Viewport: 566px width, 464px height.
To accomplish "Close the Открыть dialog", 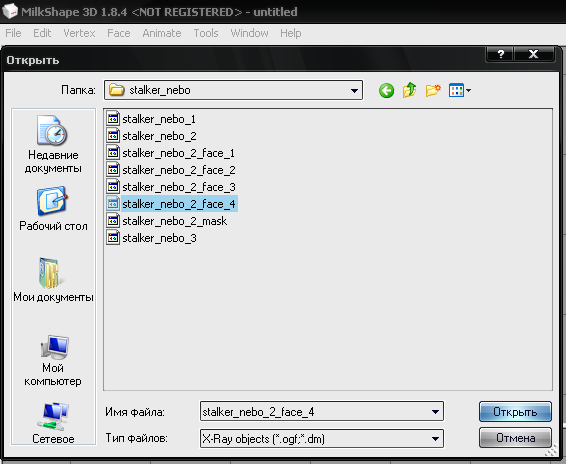I will click(x=534, y=54).
